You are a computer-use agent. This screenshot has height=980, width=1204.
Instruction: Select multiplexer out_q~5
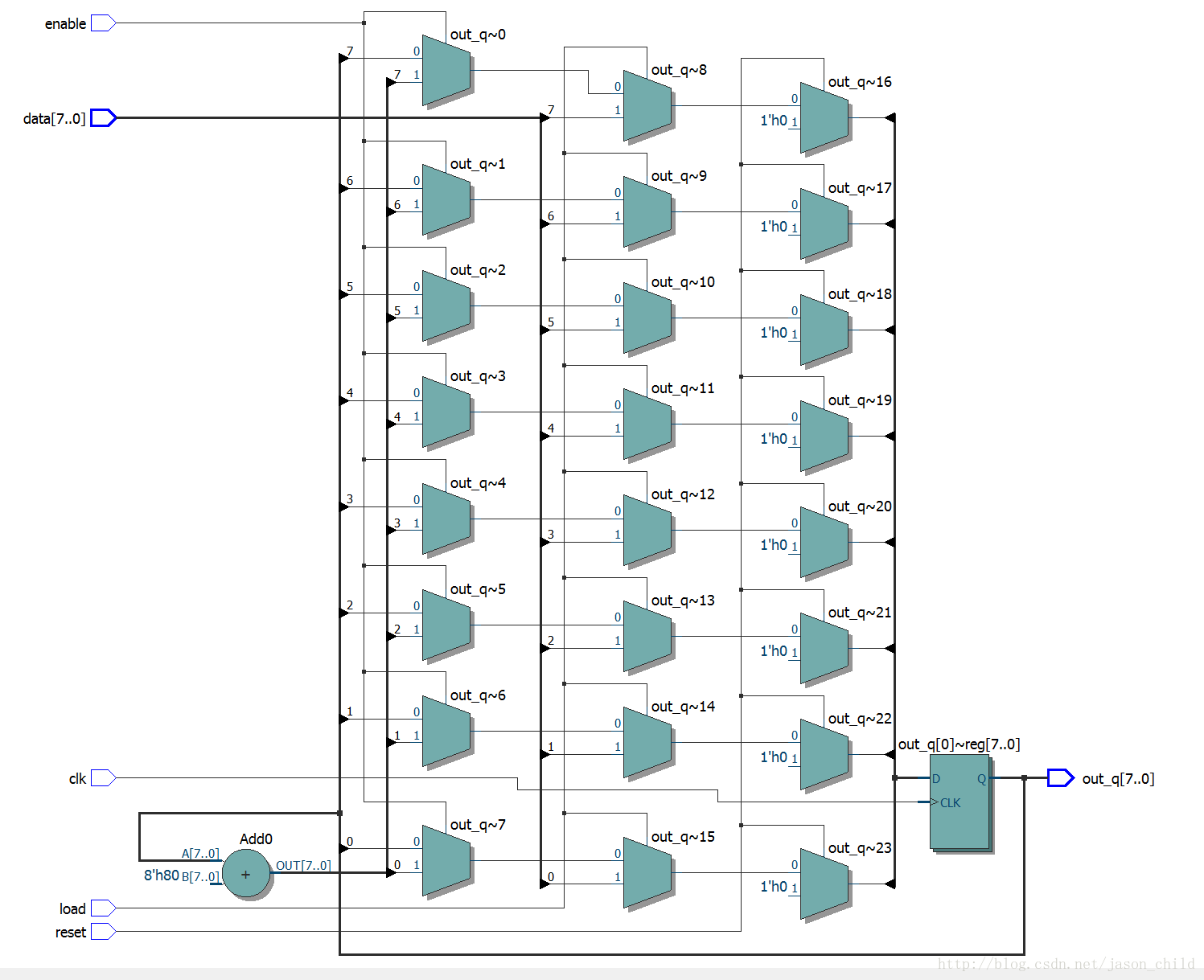pyautogui.click(x=446, y=625)
